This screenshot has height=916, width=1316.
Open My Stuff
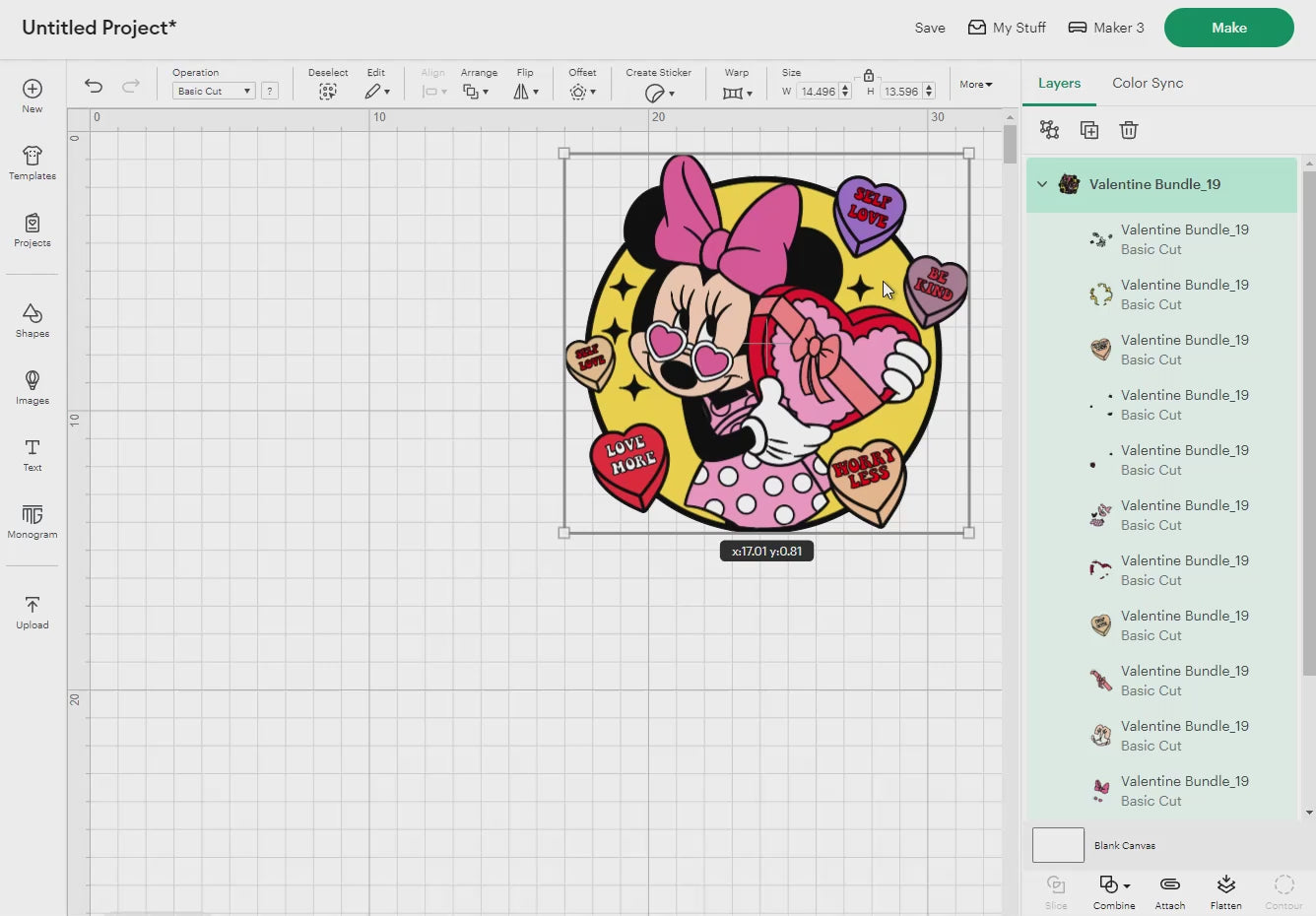point(1007,28)
